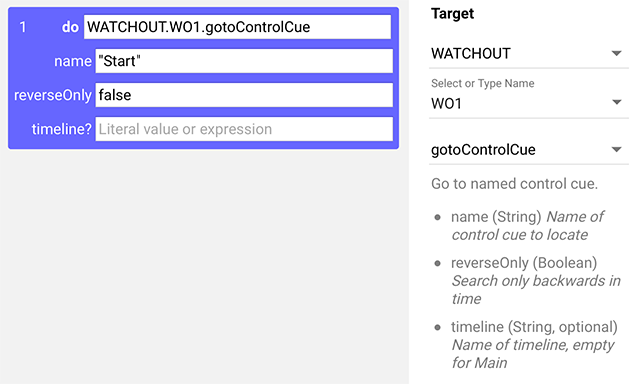
Task: Click the WO1 name dropdown arrow
Action: [616, 102]
